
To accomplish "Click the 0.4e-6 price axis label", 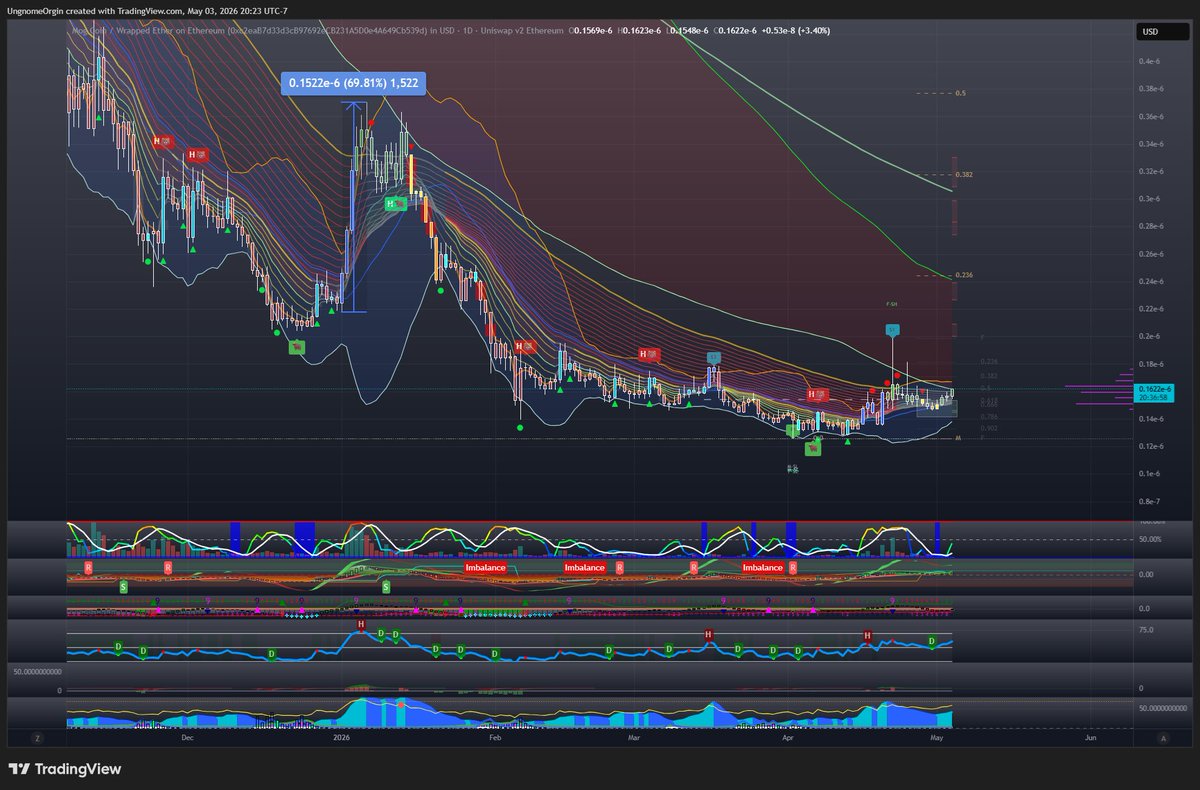I will (x=1149, y=62).
